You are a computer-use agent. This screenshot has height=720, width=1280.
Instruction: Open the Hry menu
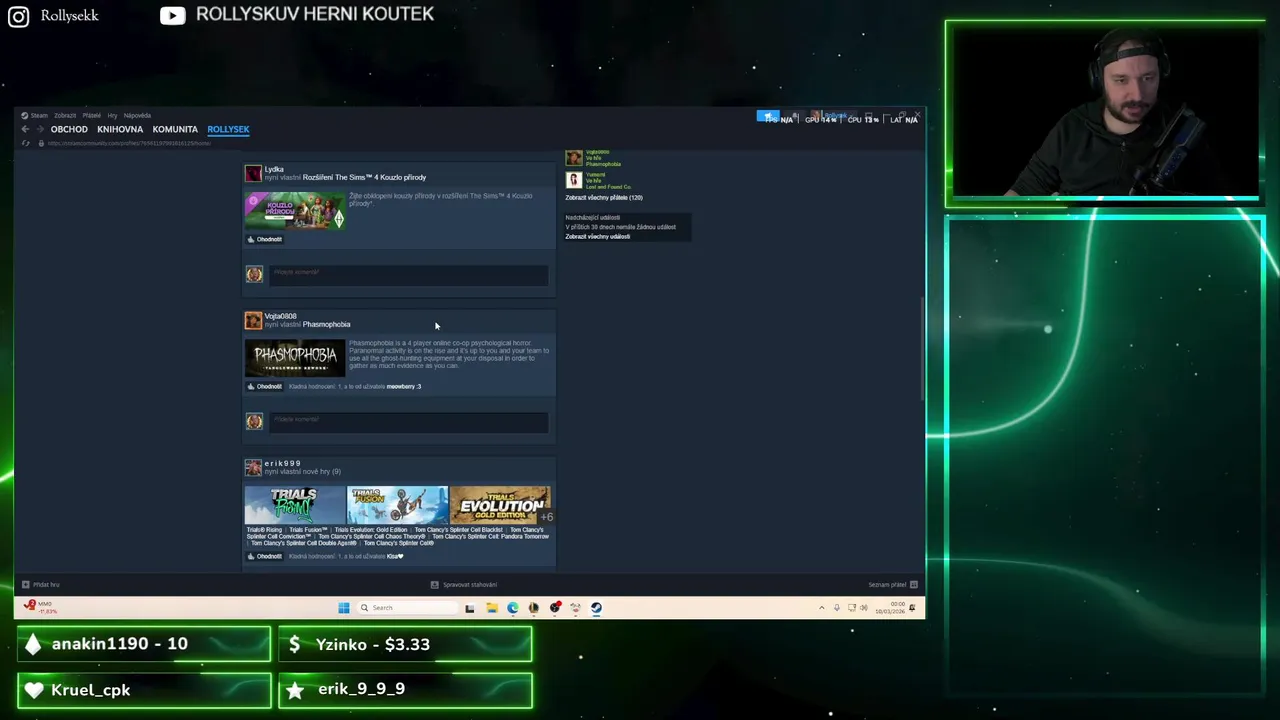click(112, 116)
